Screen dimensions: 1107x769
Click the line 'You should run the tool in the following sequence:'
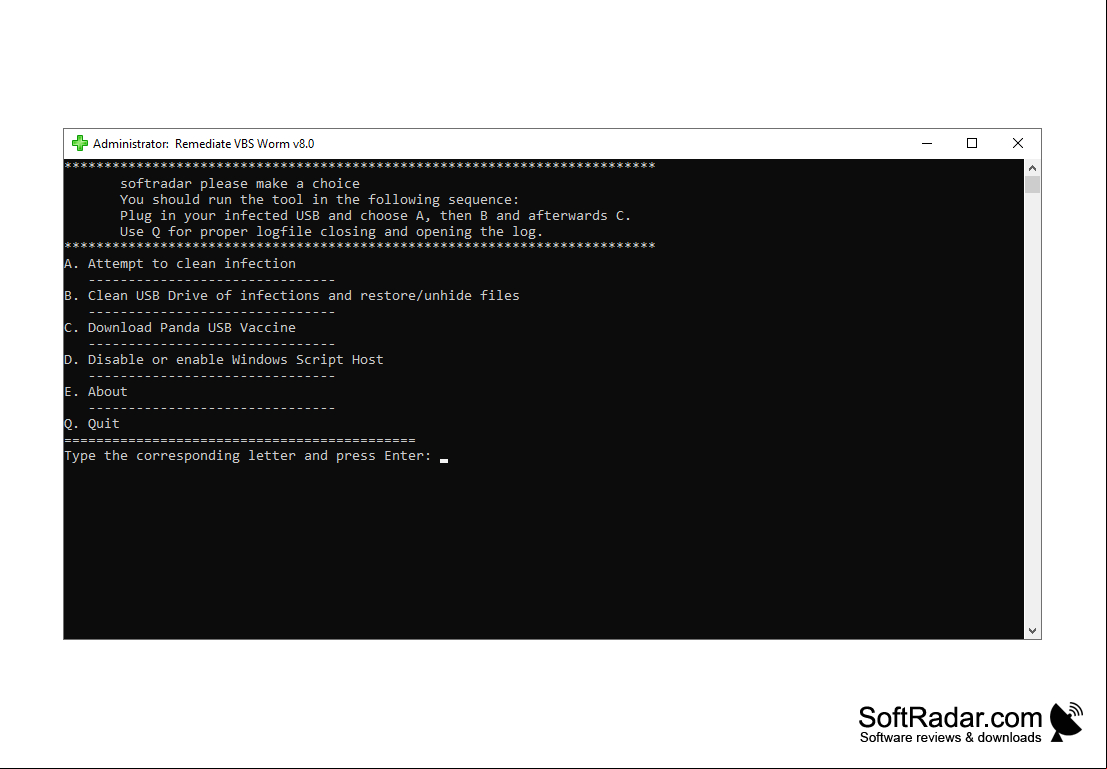point(320,200)
